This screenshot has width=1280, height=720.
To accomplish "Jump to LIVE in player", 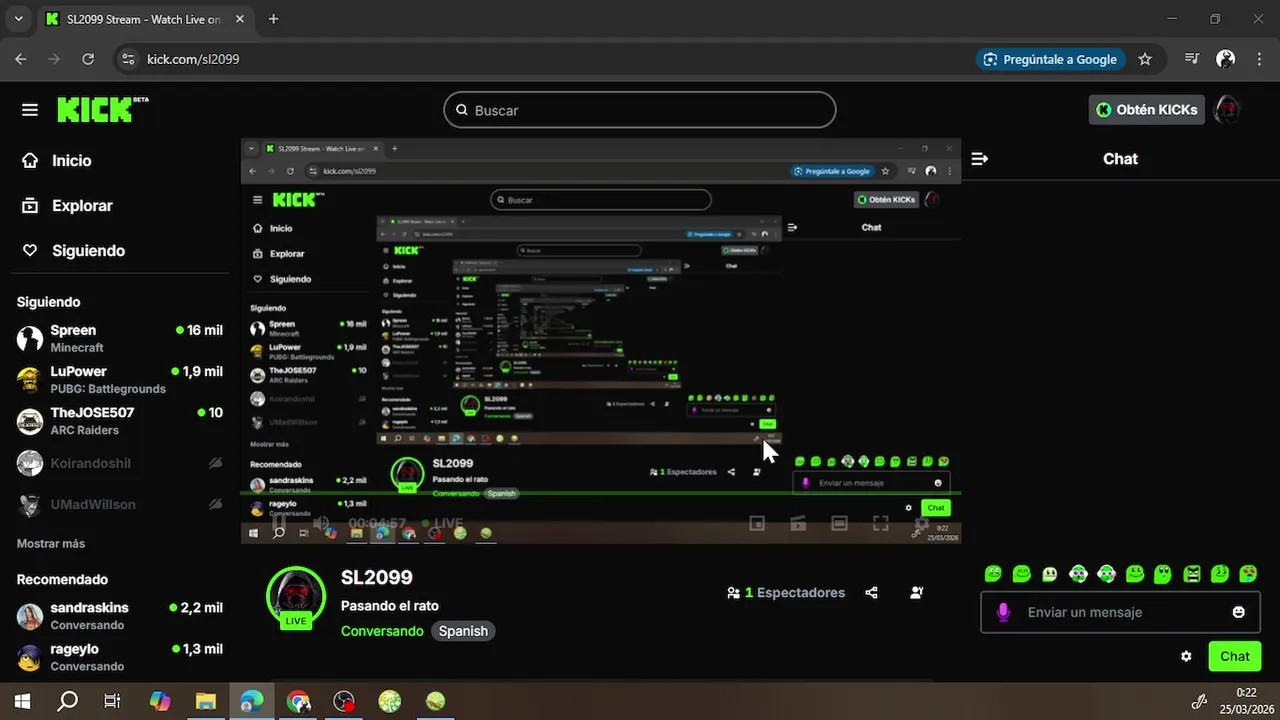I will (442, 523).
